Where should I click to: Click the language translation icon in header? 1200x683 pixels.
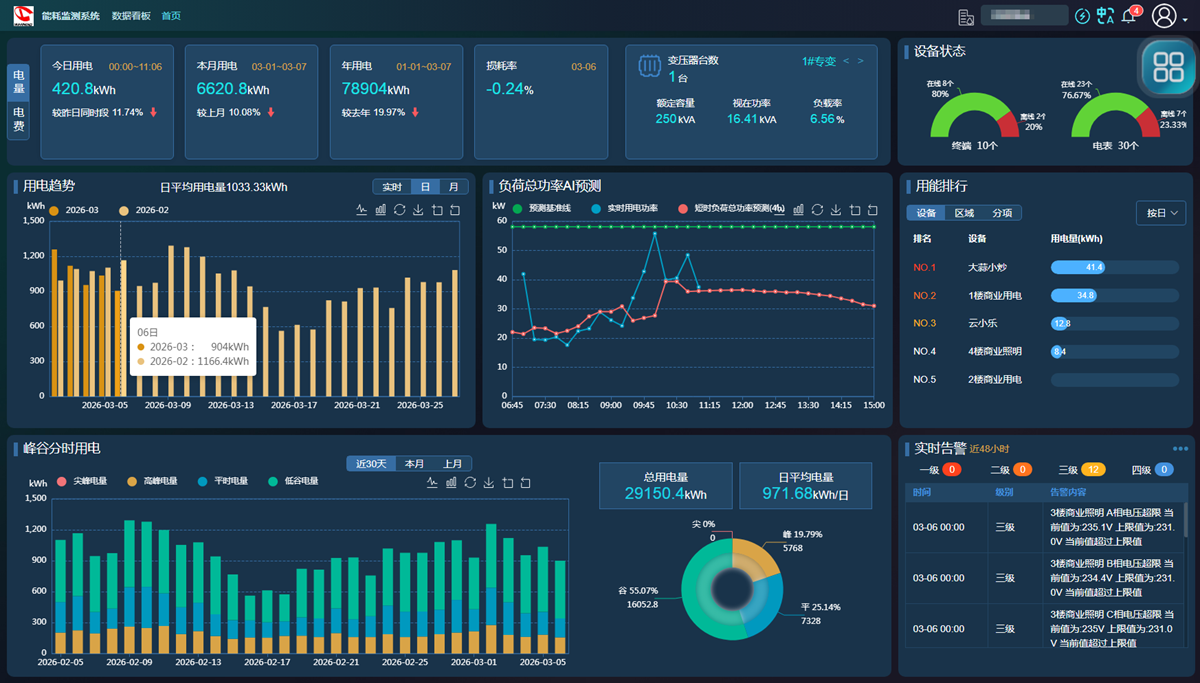[x=1105, y=16]
